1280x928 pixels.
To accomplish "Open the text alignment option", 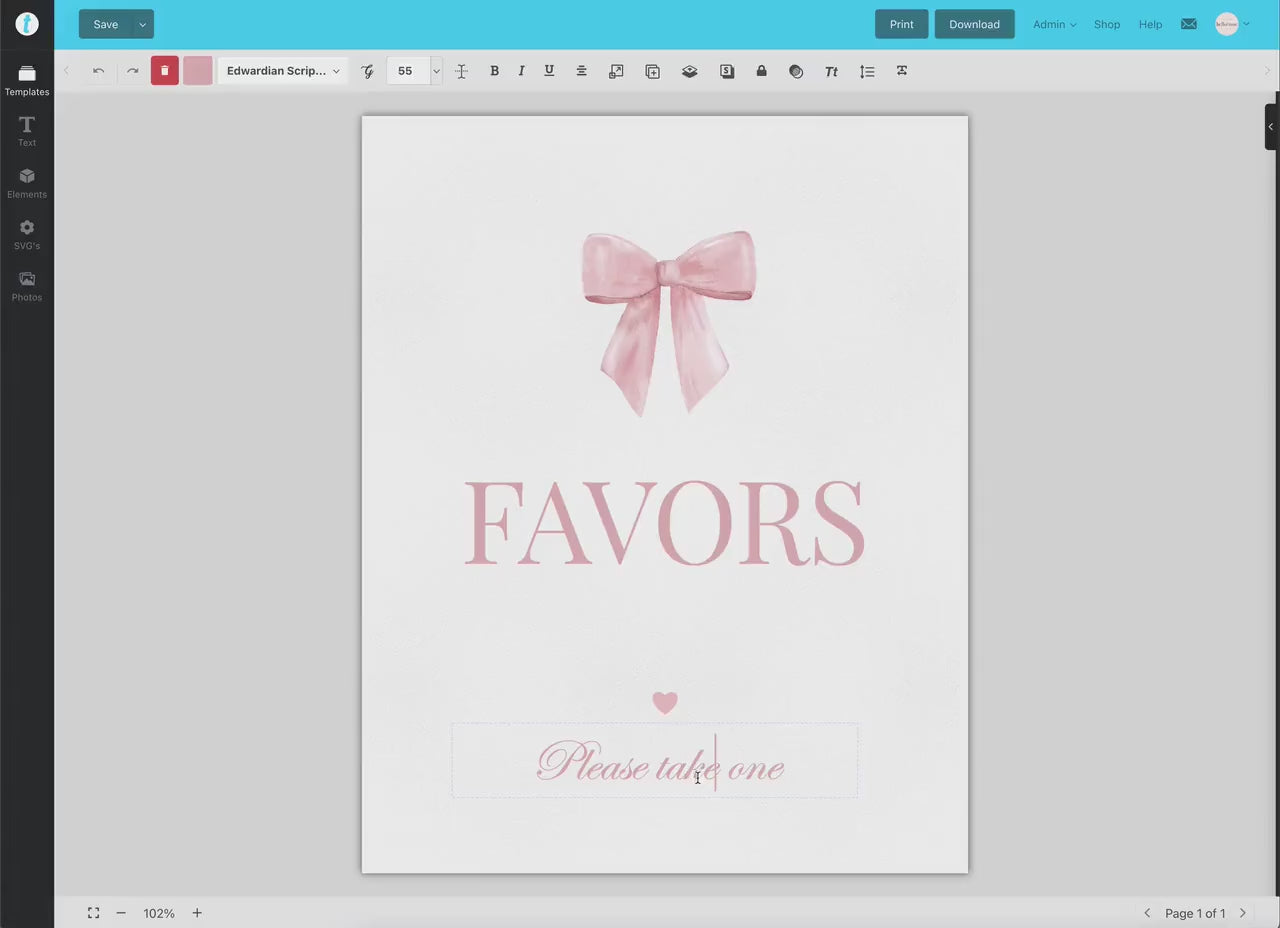I will pos(581,71).
